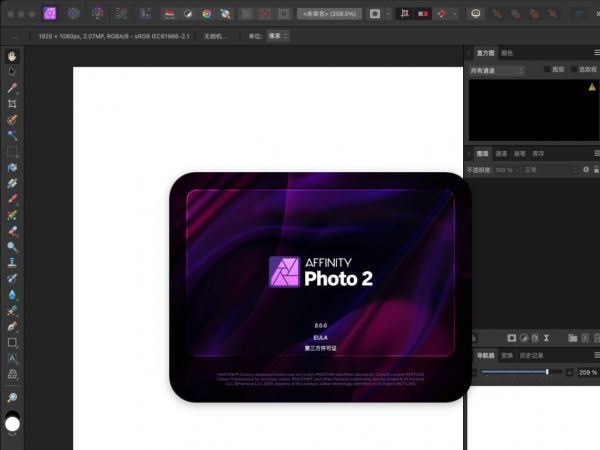Click the 无相机 camera data button
This screenshot has height=450, width=600.
coord(216,36)
